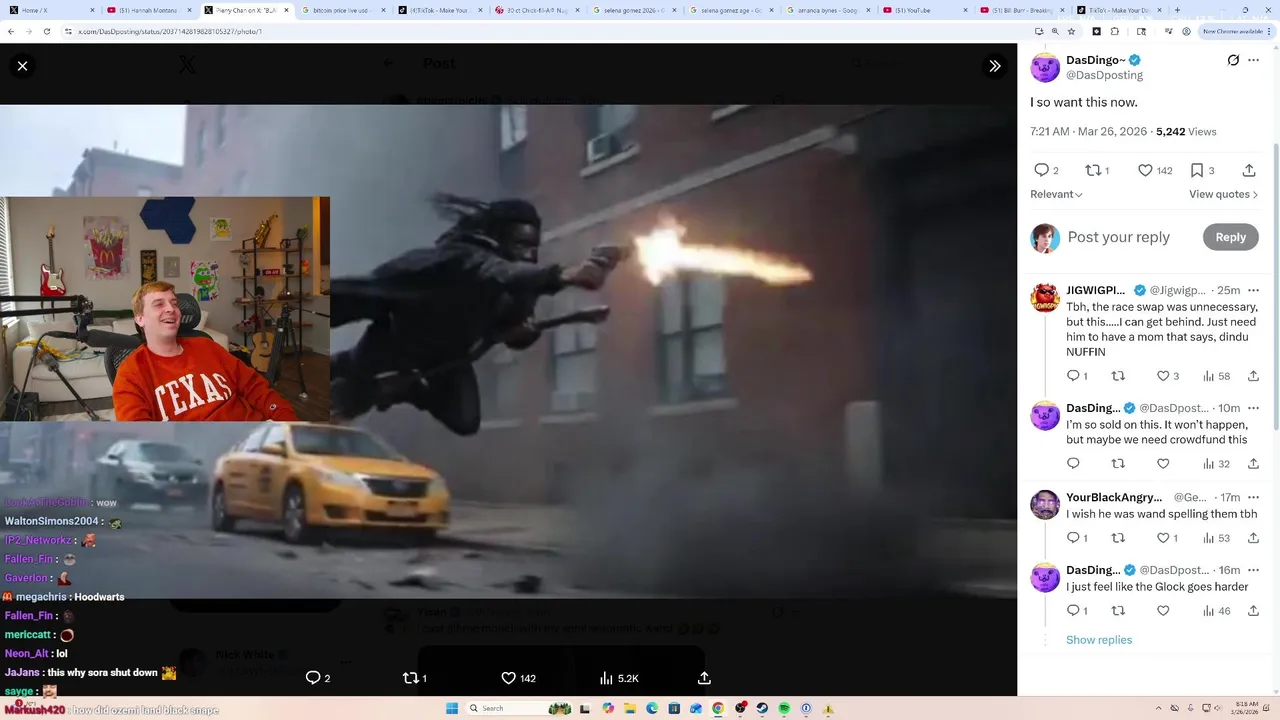Close the photo viewer with the X

22,66
